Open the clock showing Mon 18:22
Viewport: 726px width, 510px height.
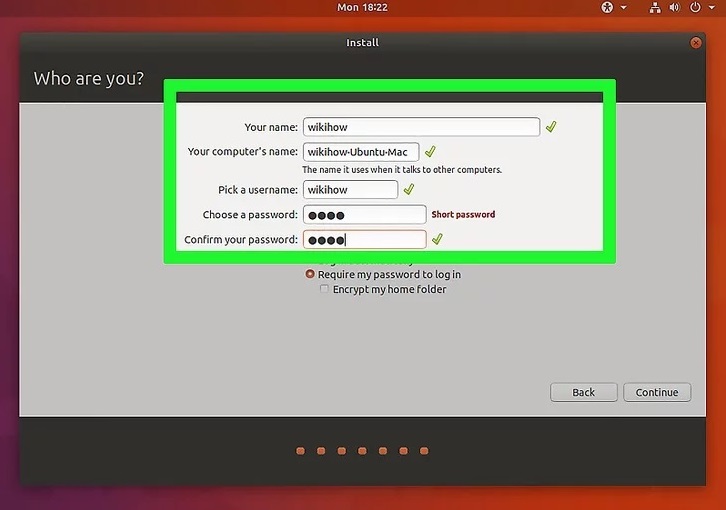coord(362,7)
